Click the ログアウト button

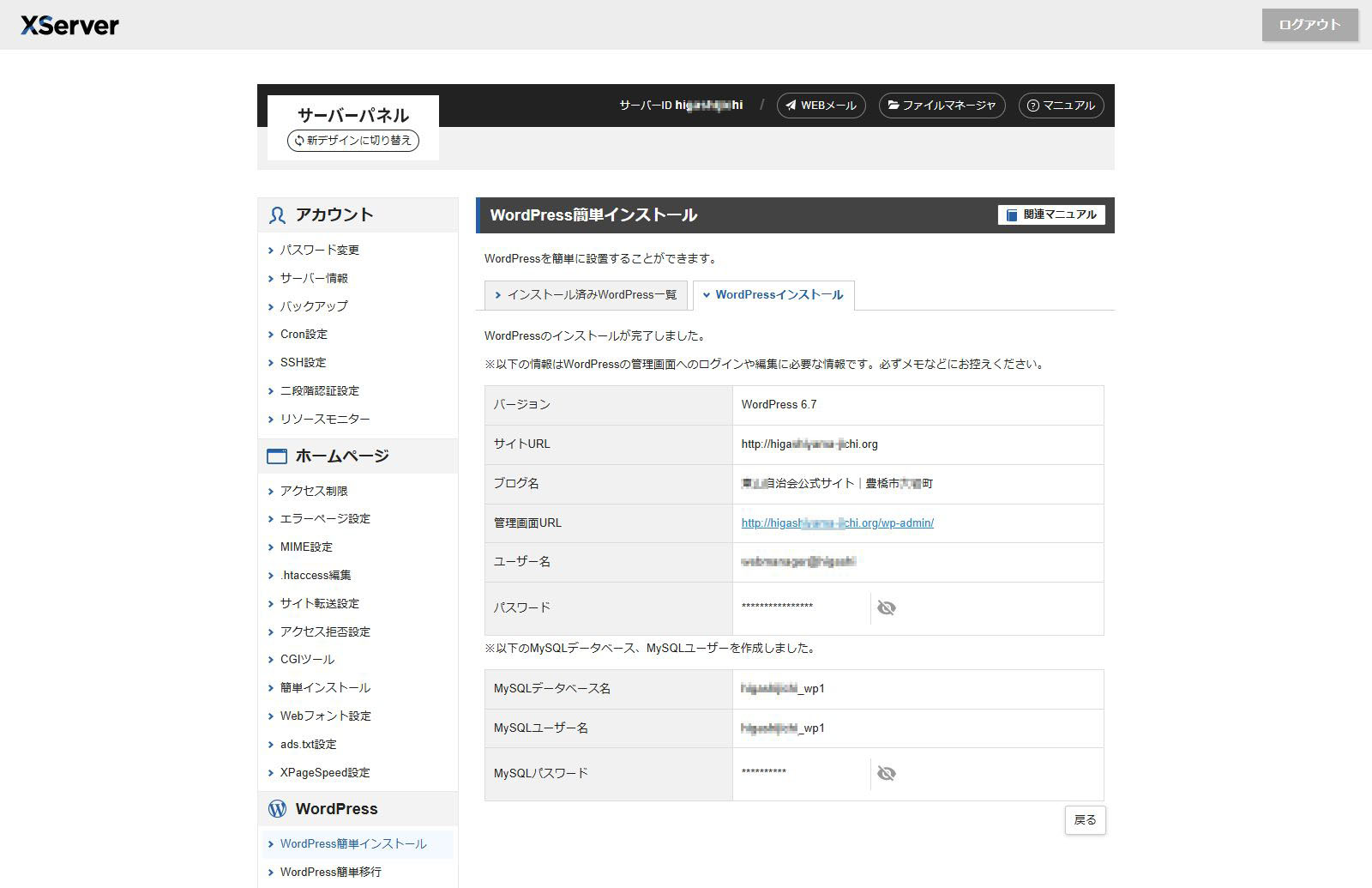pos(1309,25)
